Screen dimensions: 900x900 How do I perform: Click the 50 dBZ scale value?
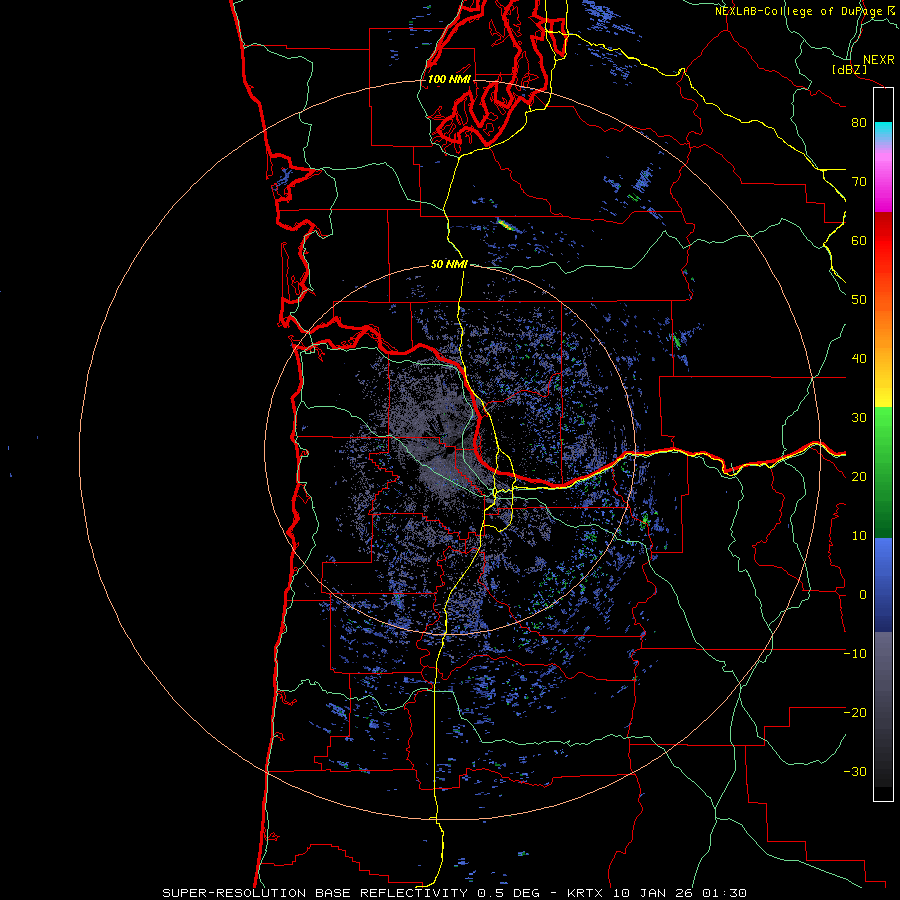point(859,300)
